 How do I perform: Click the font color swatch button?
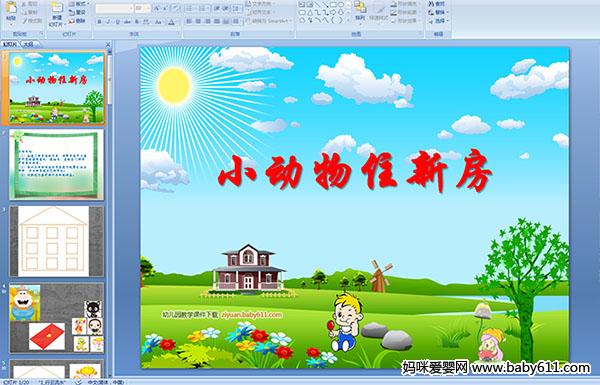(x=171, y=22)
